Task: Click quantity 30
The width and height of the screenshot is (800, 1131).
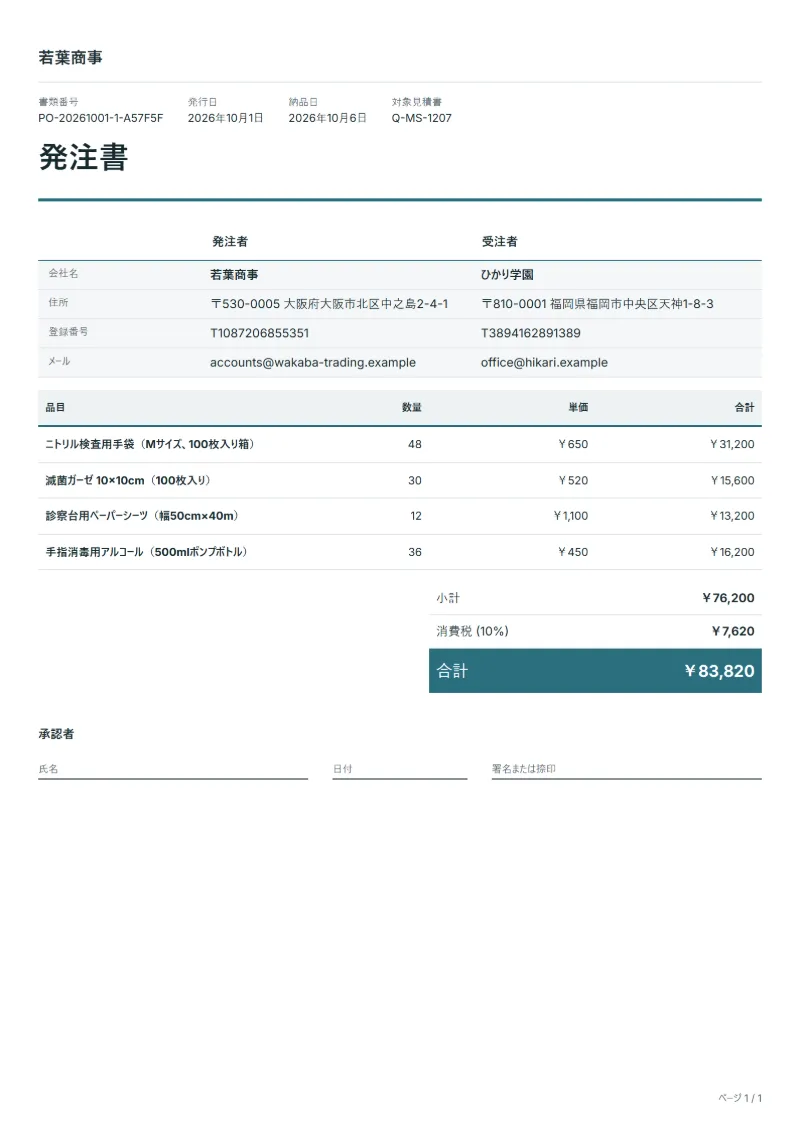Action: (x=415, y=480)
